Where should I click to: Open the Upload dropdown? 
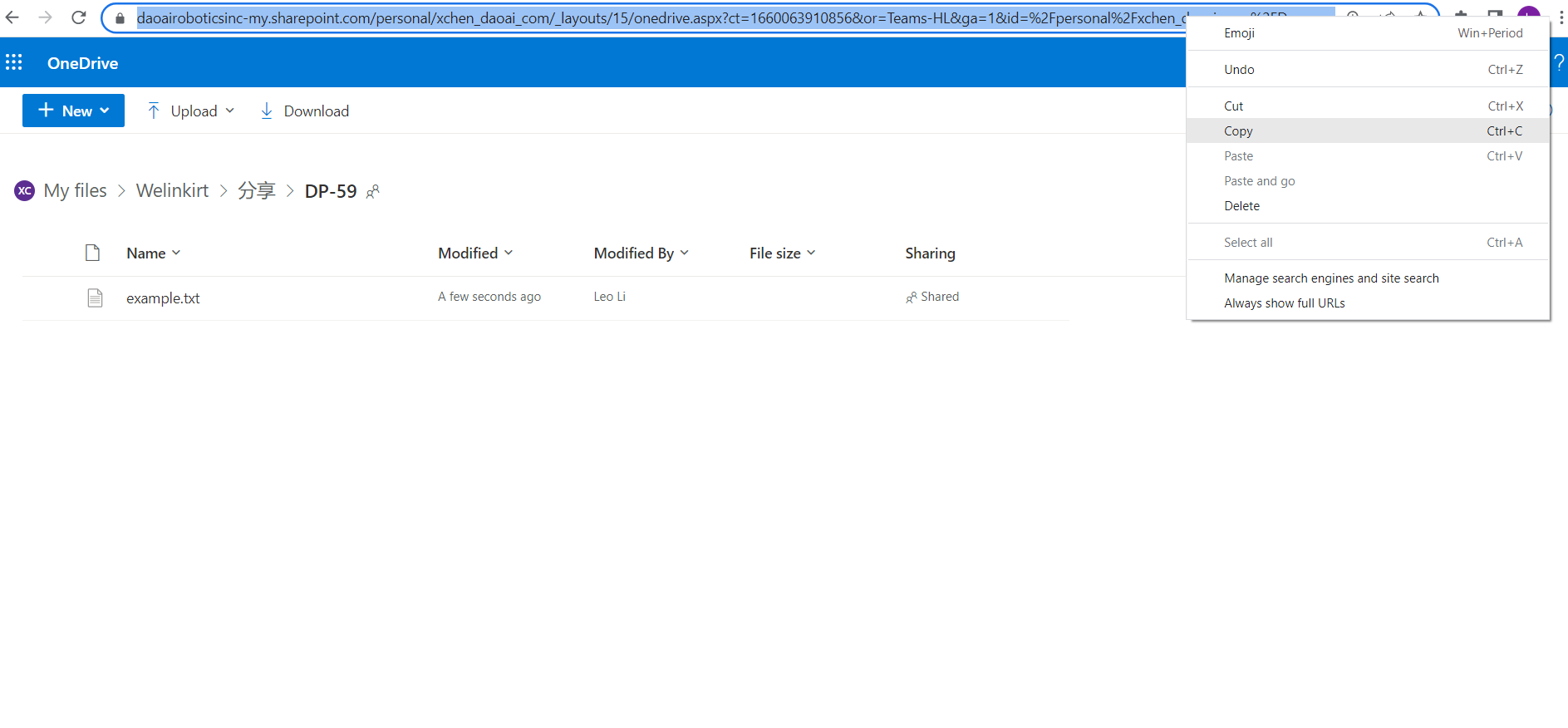[x=192, y=111]
